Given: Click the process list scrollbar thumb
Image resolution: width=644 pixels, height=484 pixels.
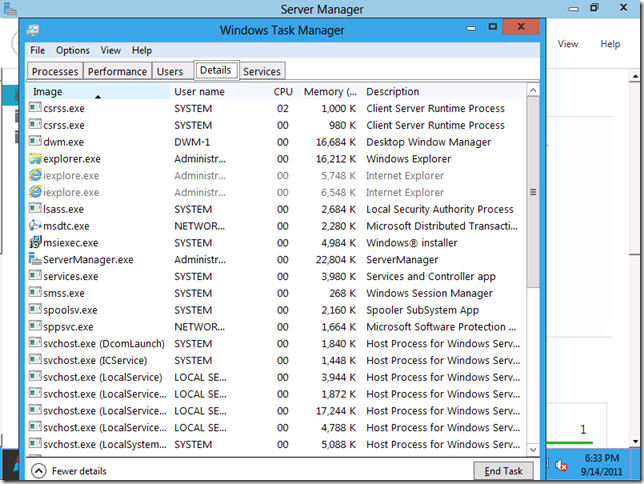Looking at the screenshot, I should 533,192.
